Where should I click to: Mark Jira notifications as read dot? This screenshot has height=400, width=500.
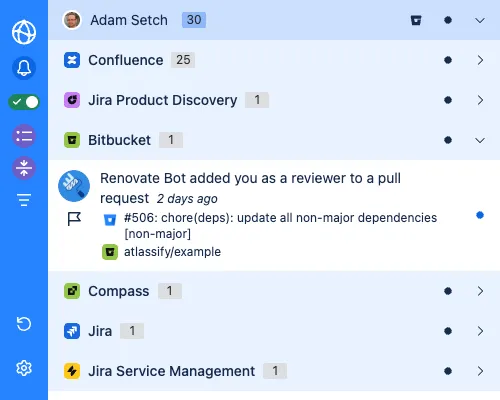pyautogui.click(x=448, y=331)
